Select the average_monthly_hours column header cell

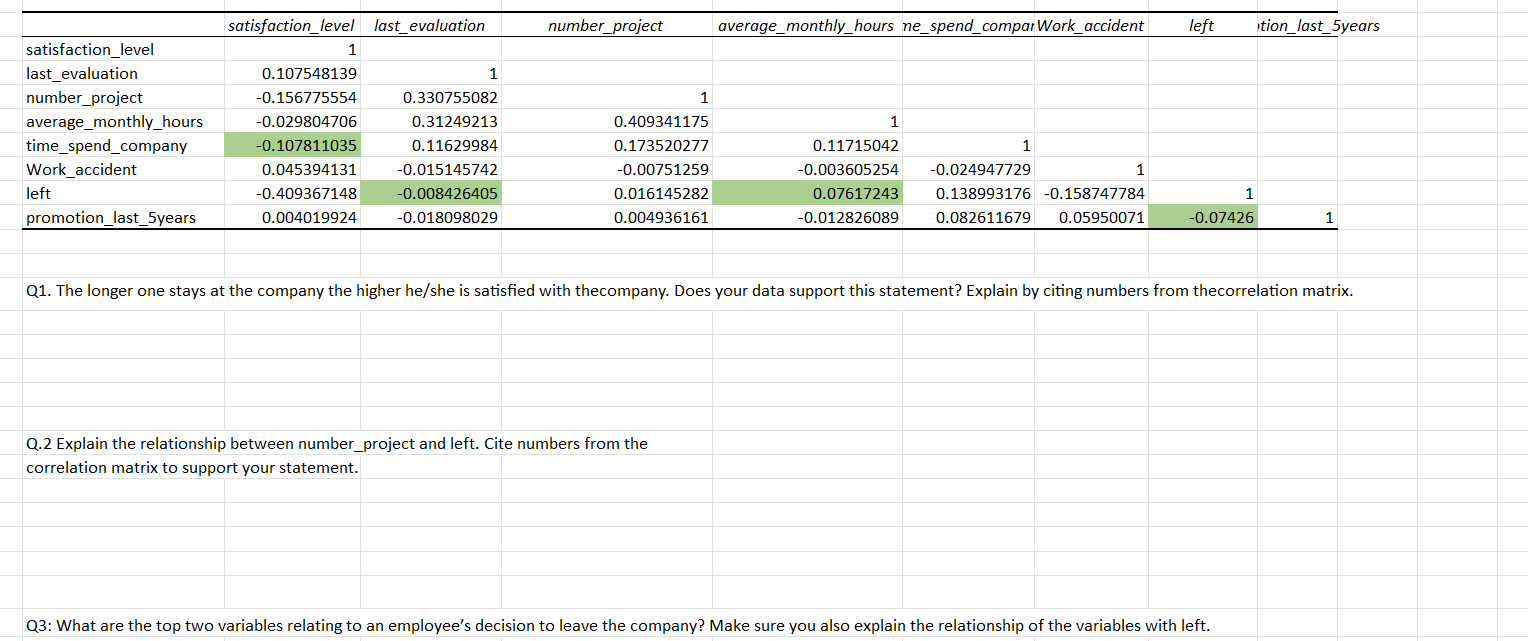806,26
